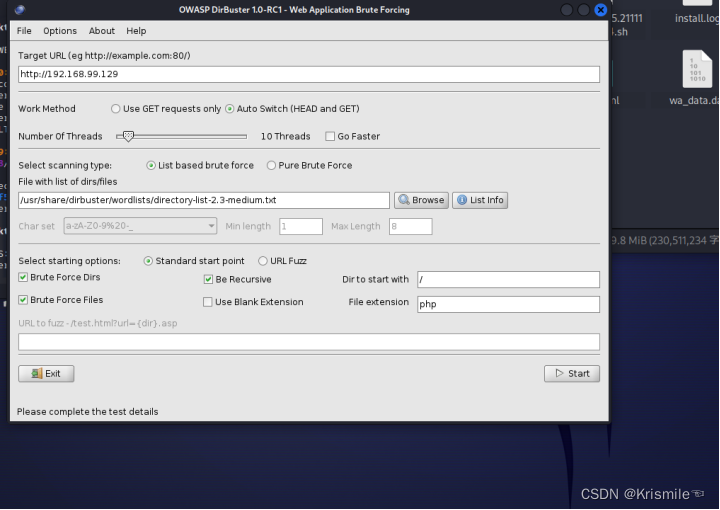Image resolution: width=720 pixels, height=510 pixels.
Task: Open the File menu
Action: [24, 31]
